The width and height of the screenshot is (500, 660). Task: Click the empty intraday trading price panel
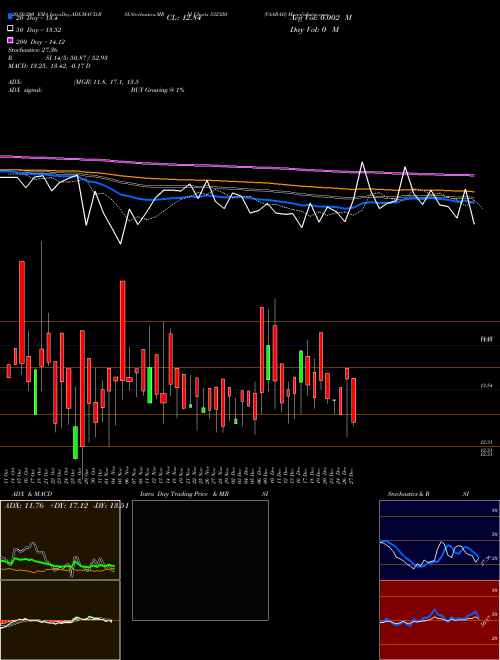[x=200, y=560]
